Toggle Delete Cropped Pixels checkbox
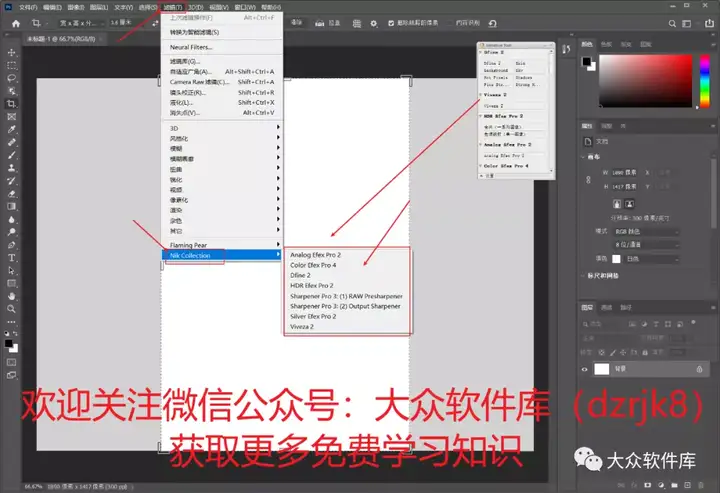The width and height of the screenshot is (720, 493). [x=391, y=23]
